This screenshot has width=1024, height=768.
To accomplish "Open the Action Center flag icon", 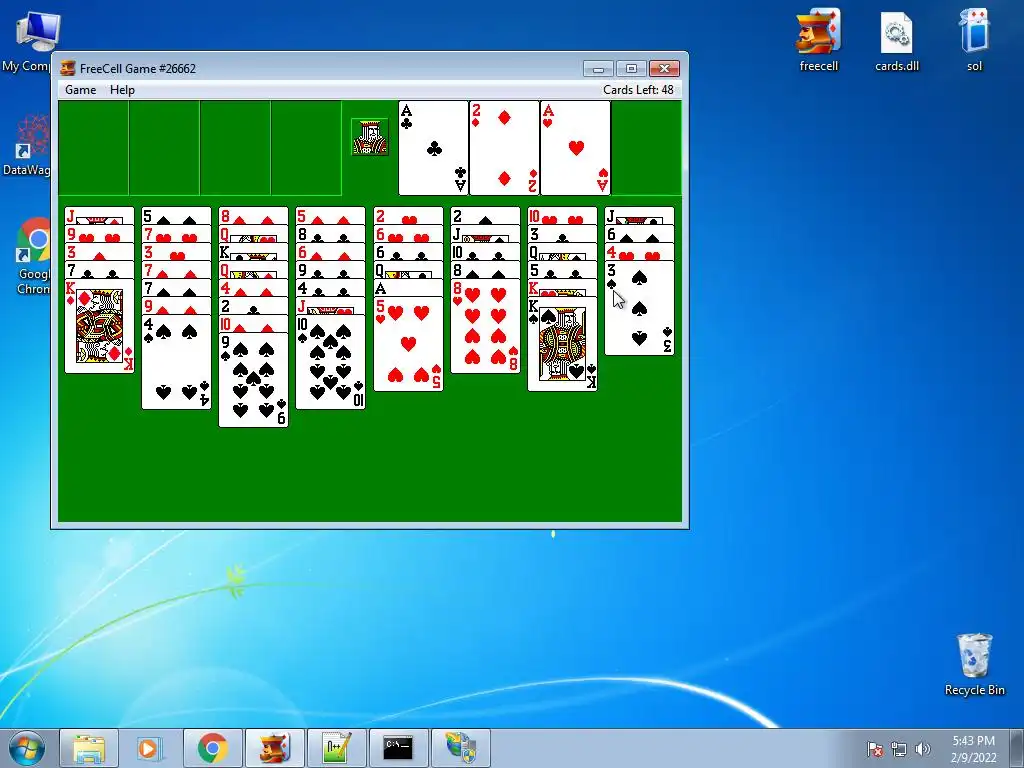I will pos(874,748).
